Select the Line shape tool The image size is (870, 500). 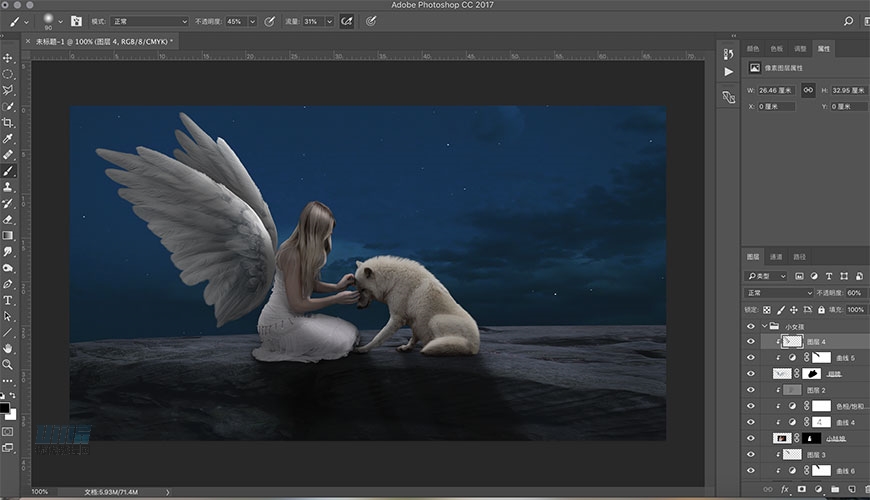pos(8,332)
